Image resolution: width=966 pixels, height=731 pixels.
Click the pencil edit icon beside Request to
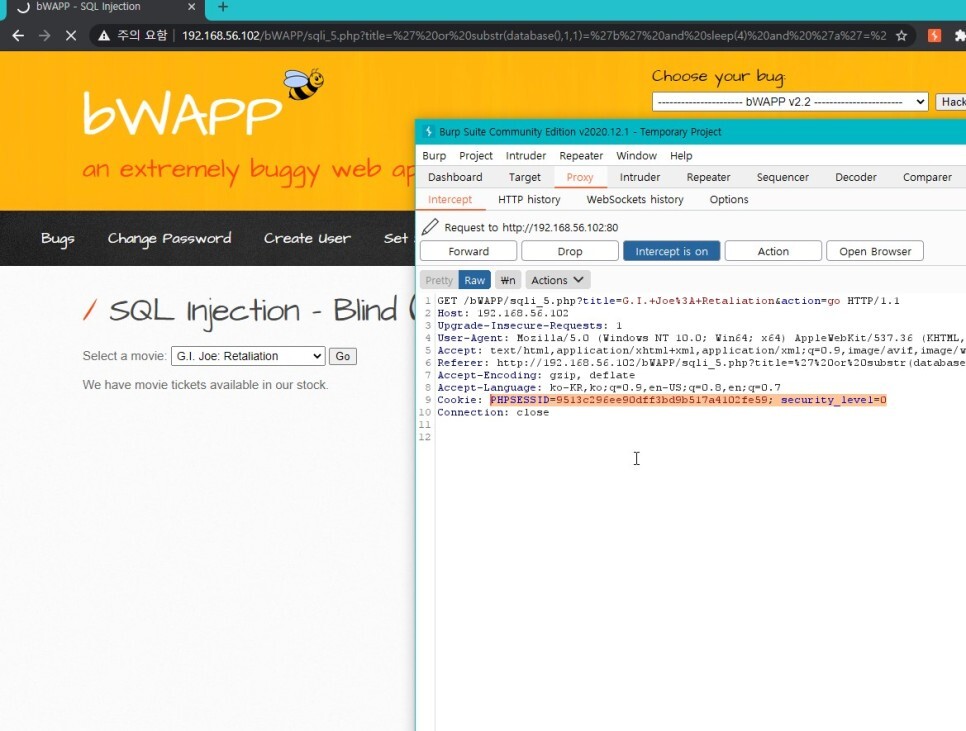pyautogui.click(x=430, y=227)
